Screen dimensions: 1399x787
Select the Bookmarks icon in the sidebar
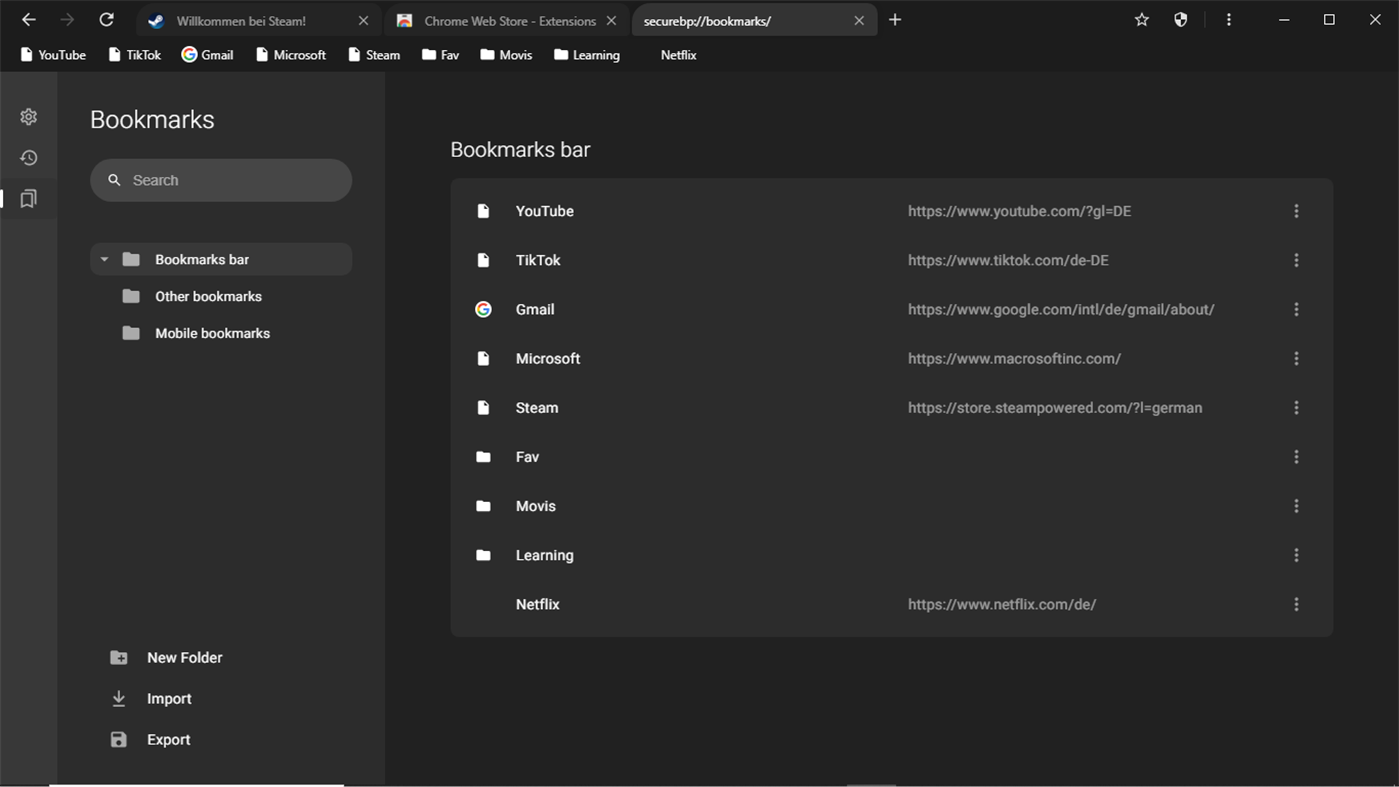click(28, 198)
